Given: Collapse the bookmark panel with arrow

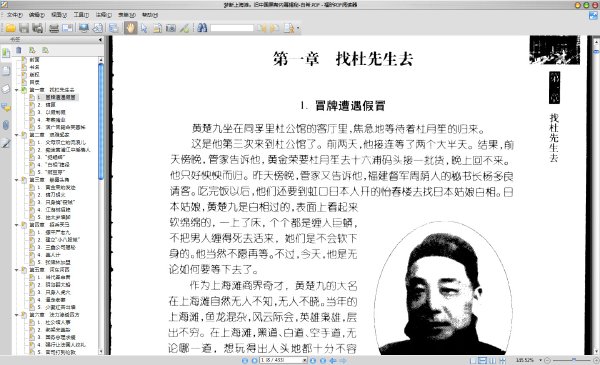Looking at the screenshot, I should [x=100, y=40].
